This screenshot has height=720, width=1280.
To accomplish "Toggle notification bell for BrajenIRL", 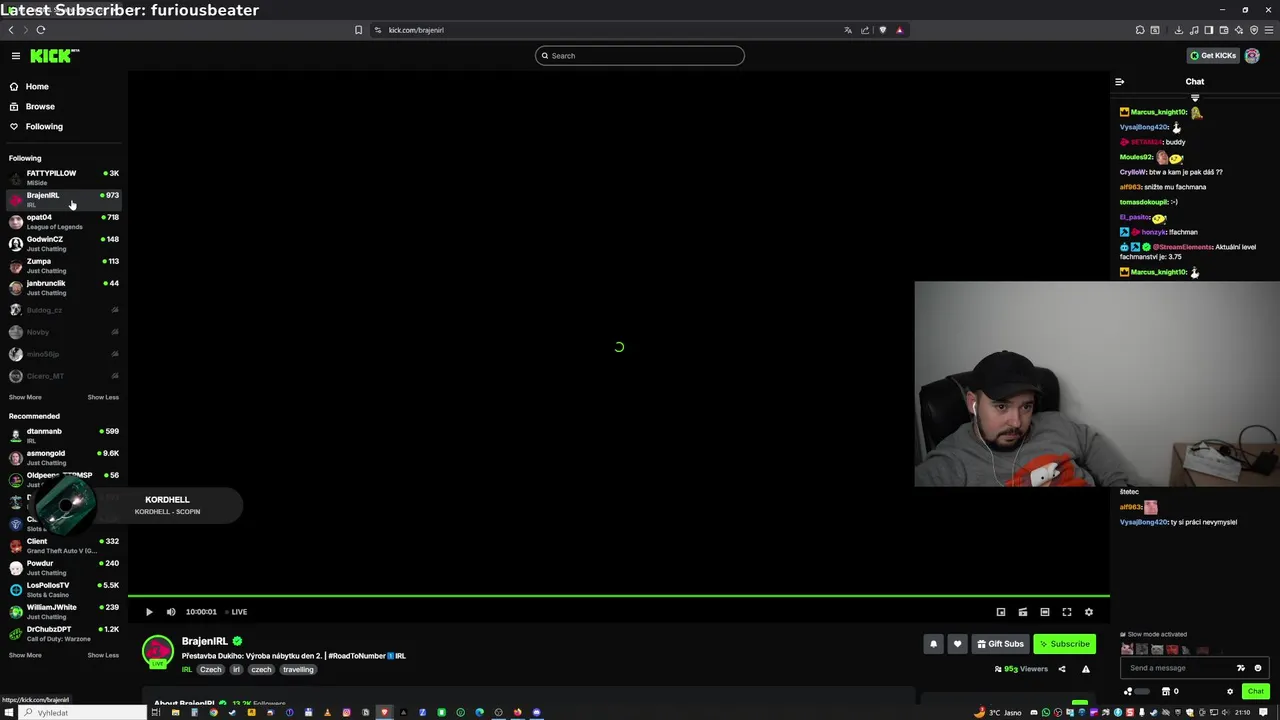I will (933, 644).
